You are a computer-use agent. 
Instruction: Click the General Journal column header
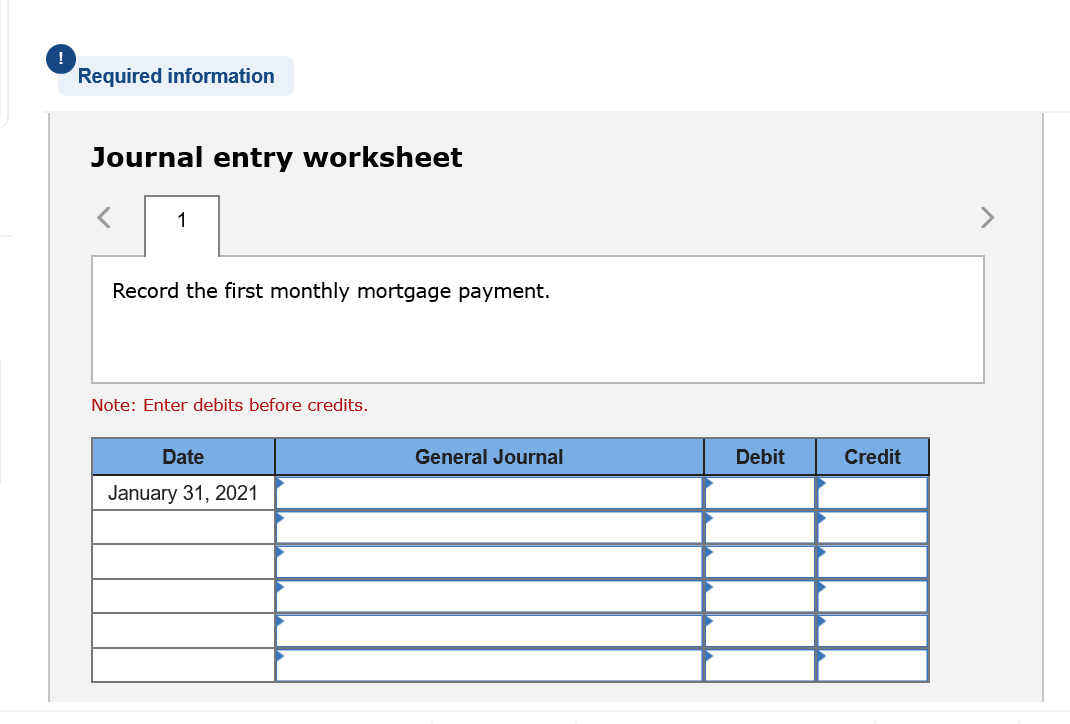(x=488, y=456)
